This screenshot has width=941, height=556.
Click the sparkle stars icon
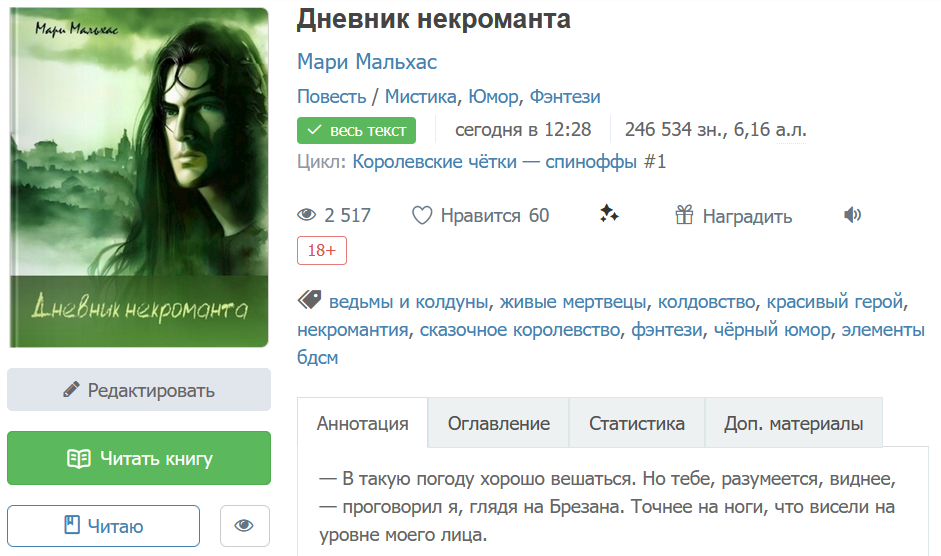[x=609, y=214]
